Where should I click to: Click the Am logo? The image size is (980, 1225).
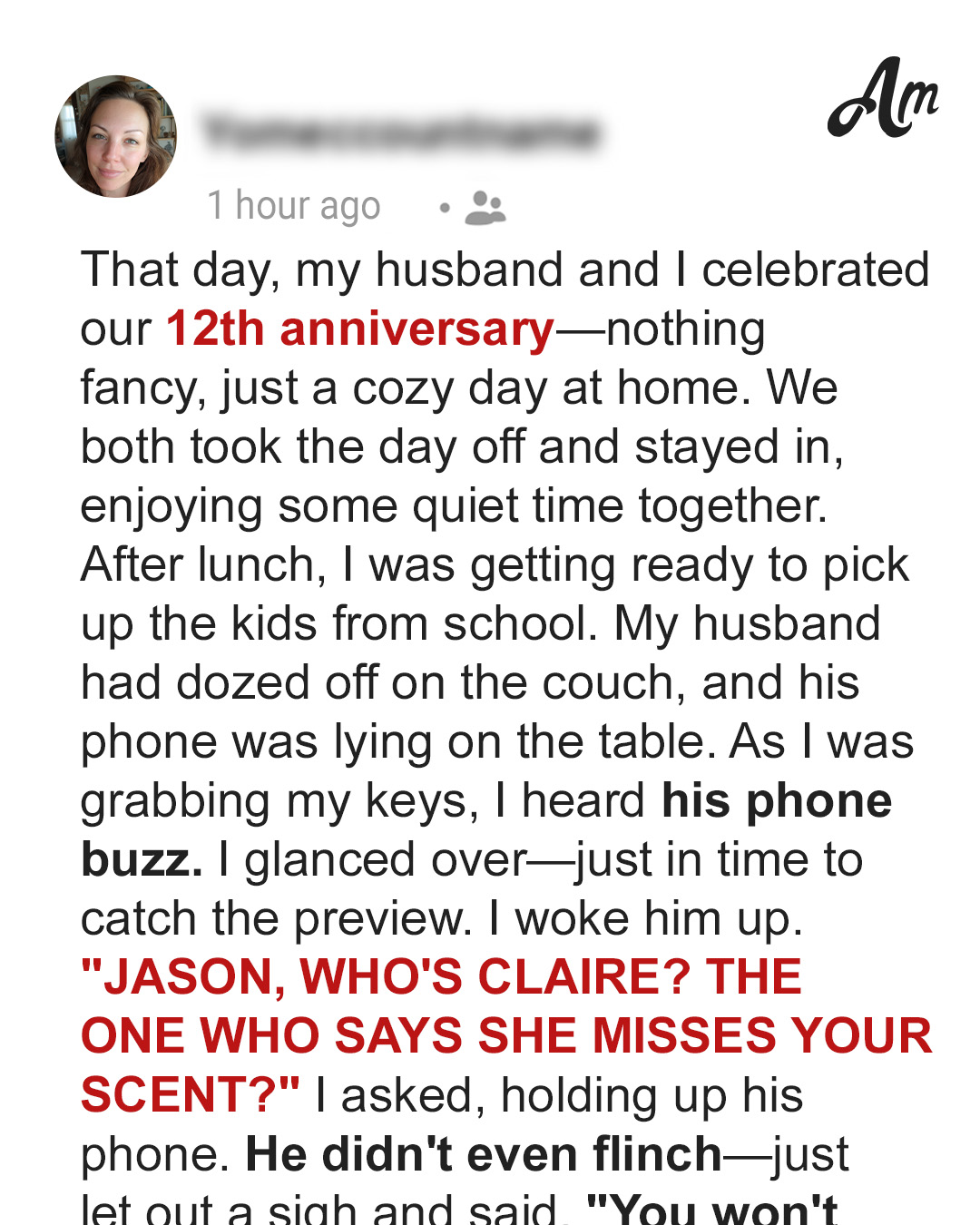click(x=883, y=98)
